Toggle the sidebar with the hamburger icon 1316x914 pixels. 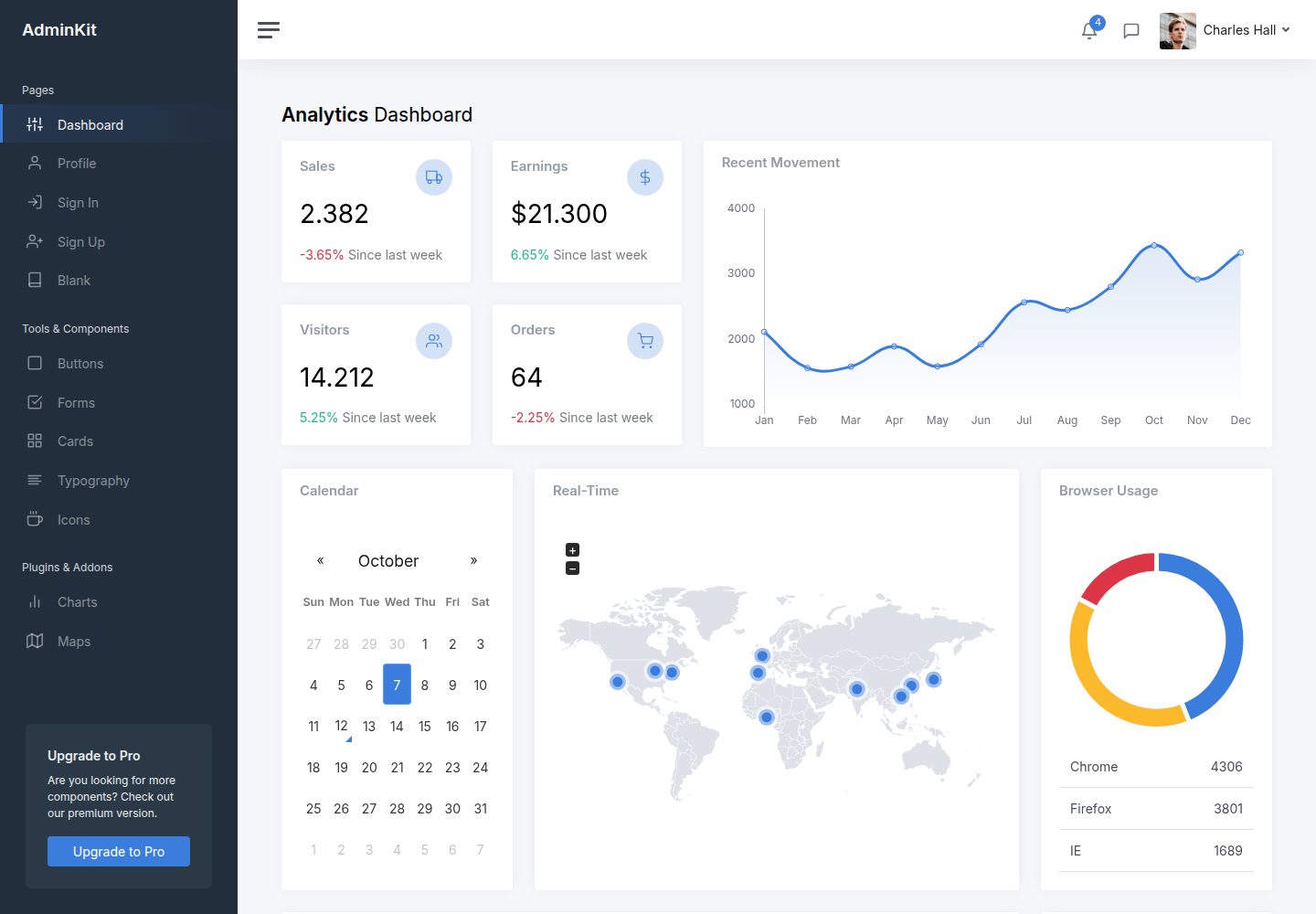(269, 30)
